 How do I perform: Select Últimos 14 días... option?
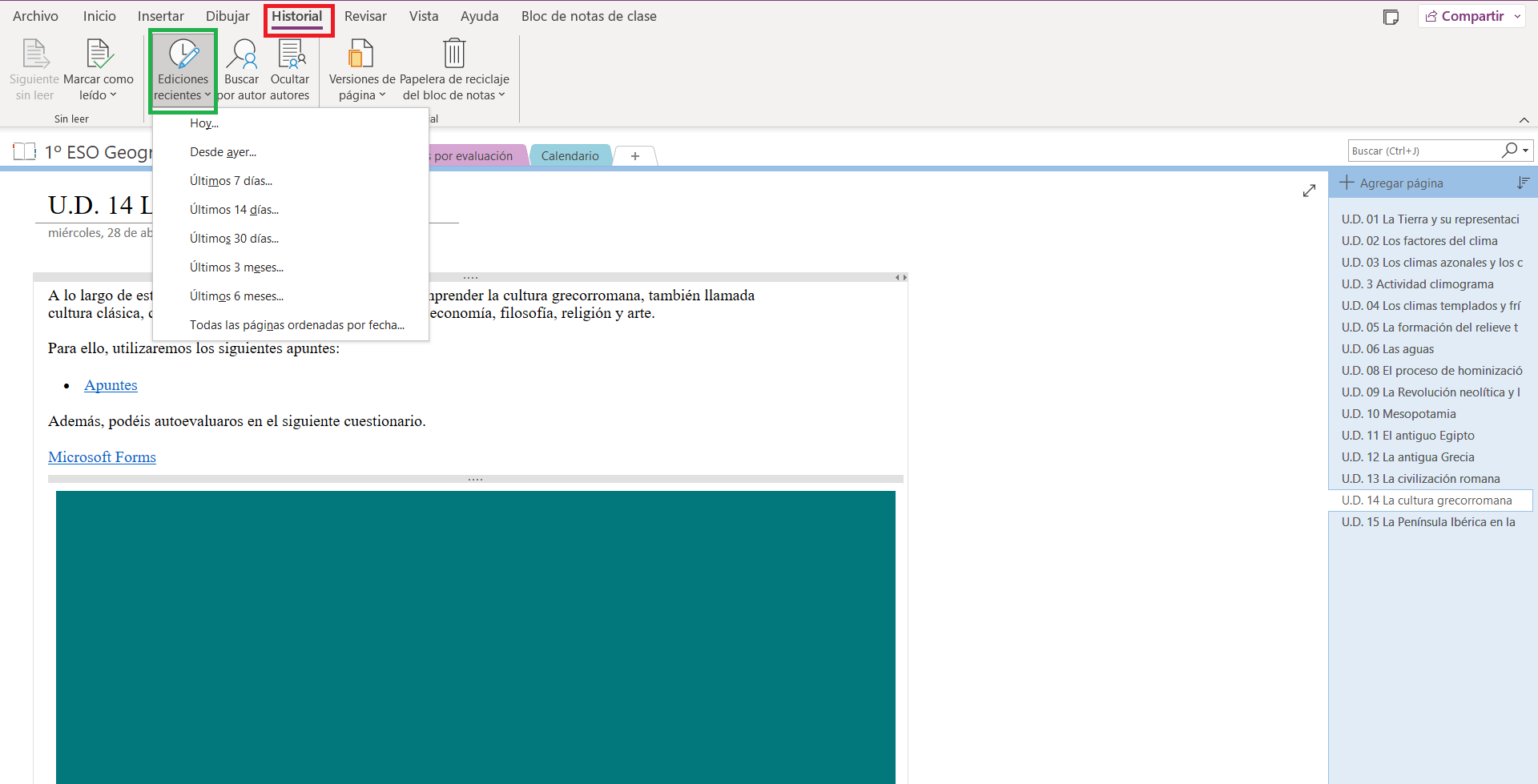pos(291,210)
